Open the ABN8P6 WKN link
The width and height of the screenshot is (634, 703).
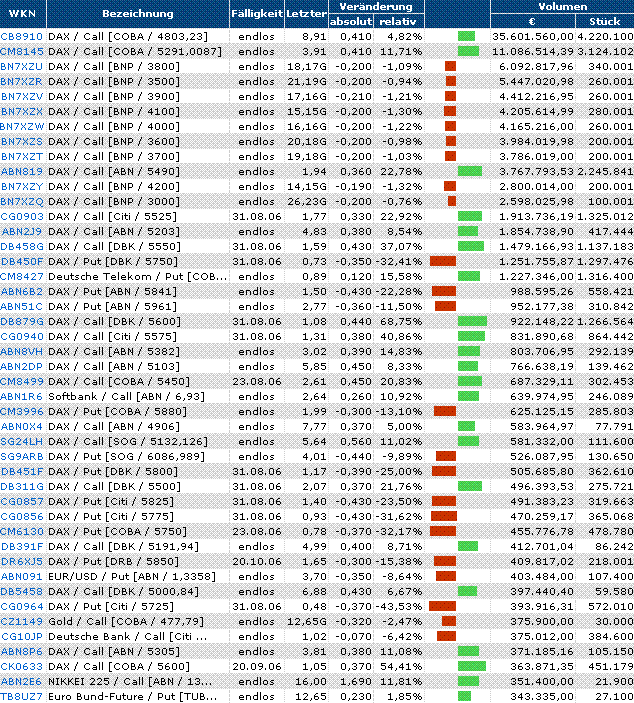(22, 652)
